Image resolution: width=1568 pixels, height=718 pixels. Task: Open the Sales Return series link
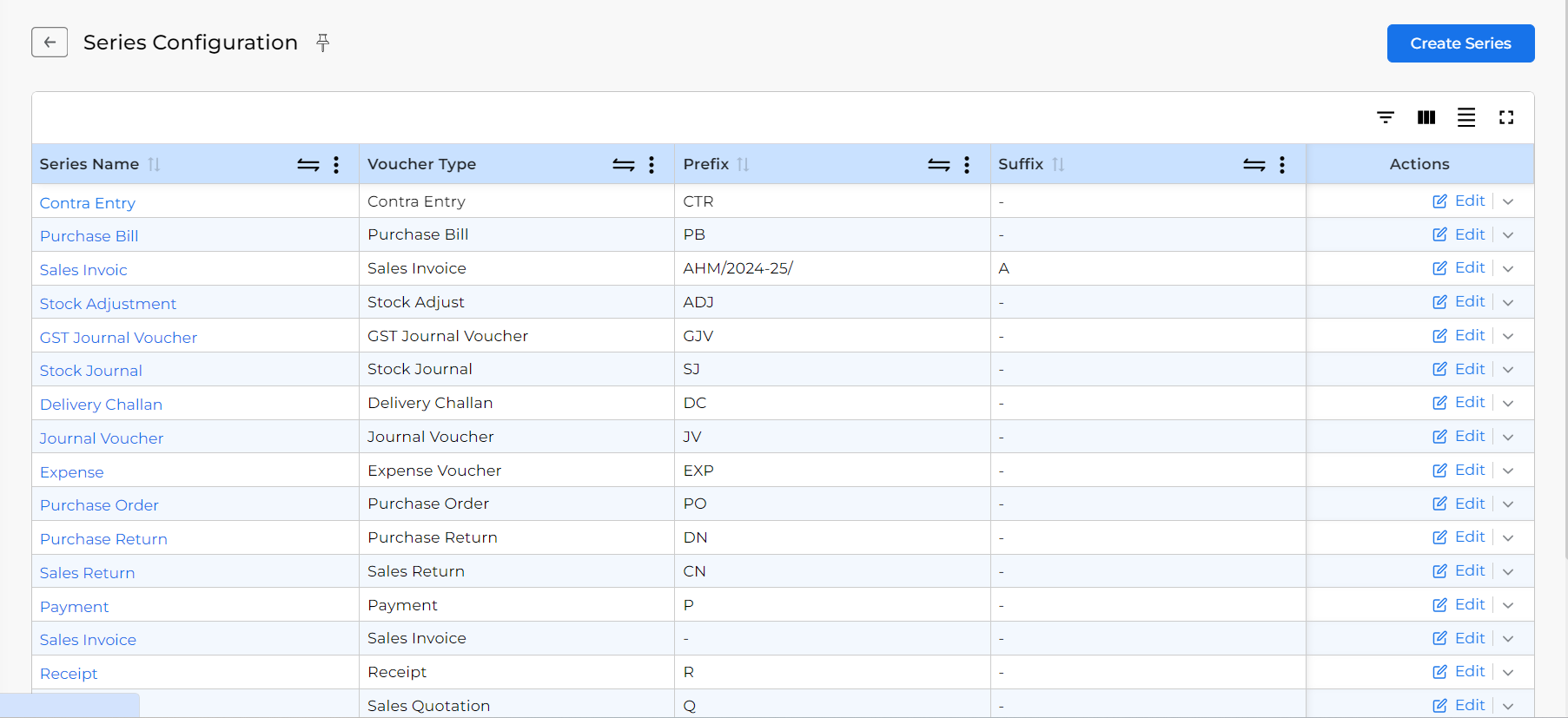tap(88, 573)
